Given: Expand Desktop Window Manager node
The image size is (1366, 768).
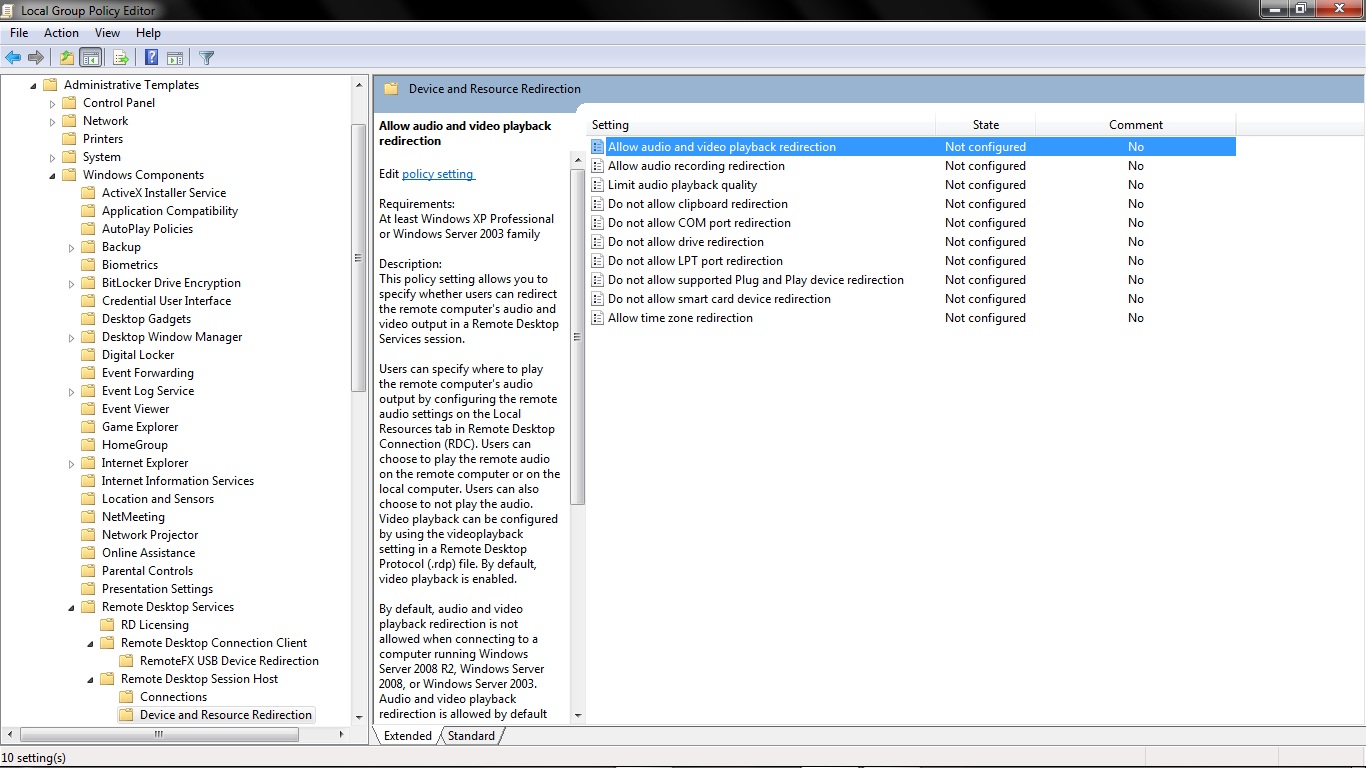Looking at the screenshot, I should [71, 337].
